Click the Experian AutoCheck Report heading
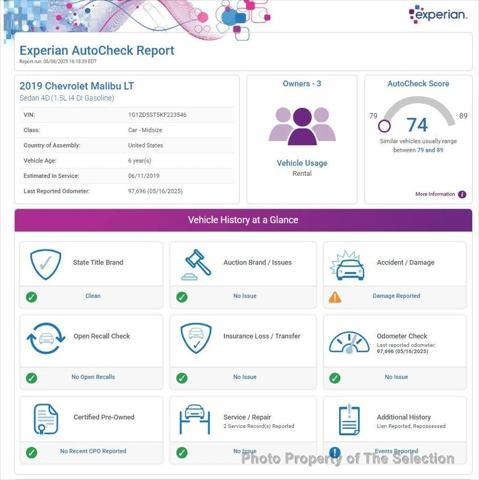This screenshot has width=479, height=480. (x=97, y=50)
